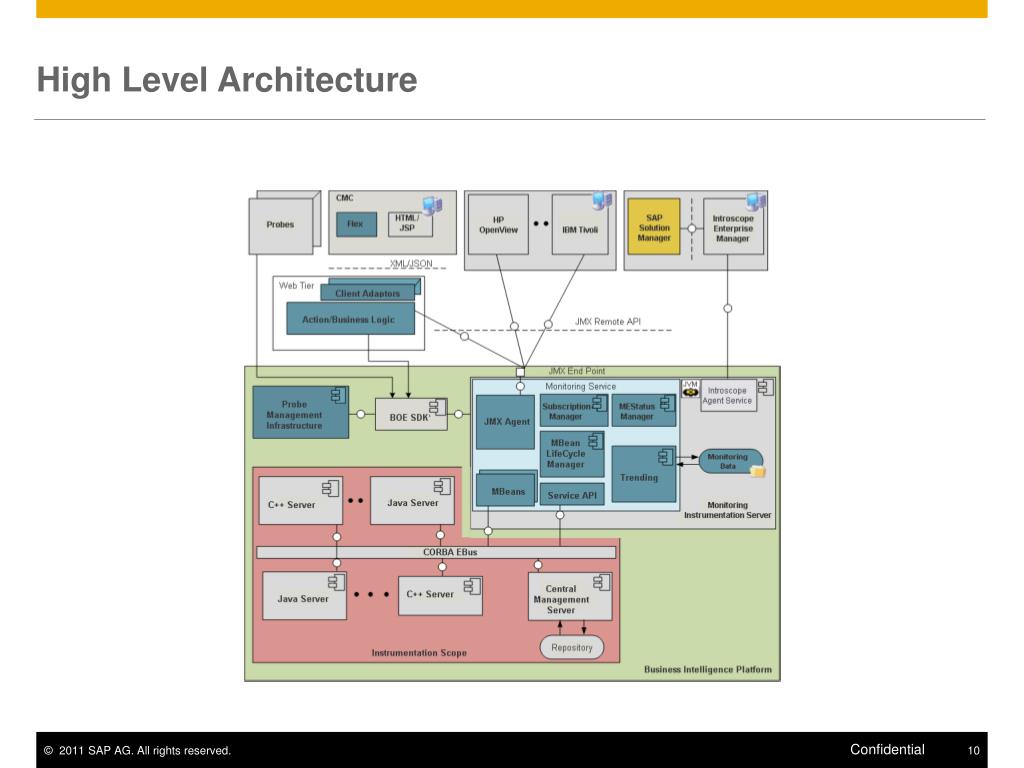Viewport: 1024px width, 768px height.
Task: Click the CMC label
Action: click(345, 198)
